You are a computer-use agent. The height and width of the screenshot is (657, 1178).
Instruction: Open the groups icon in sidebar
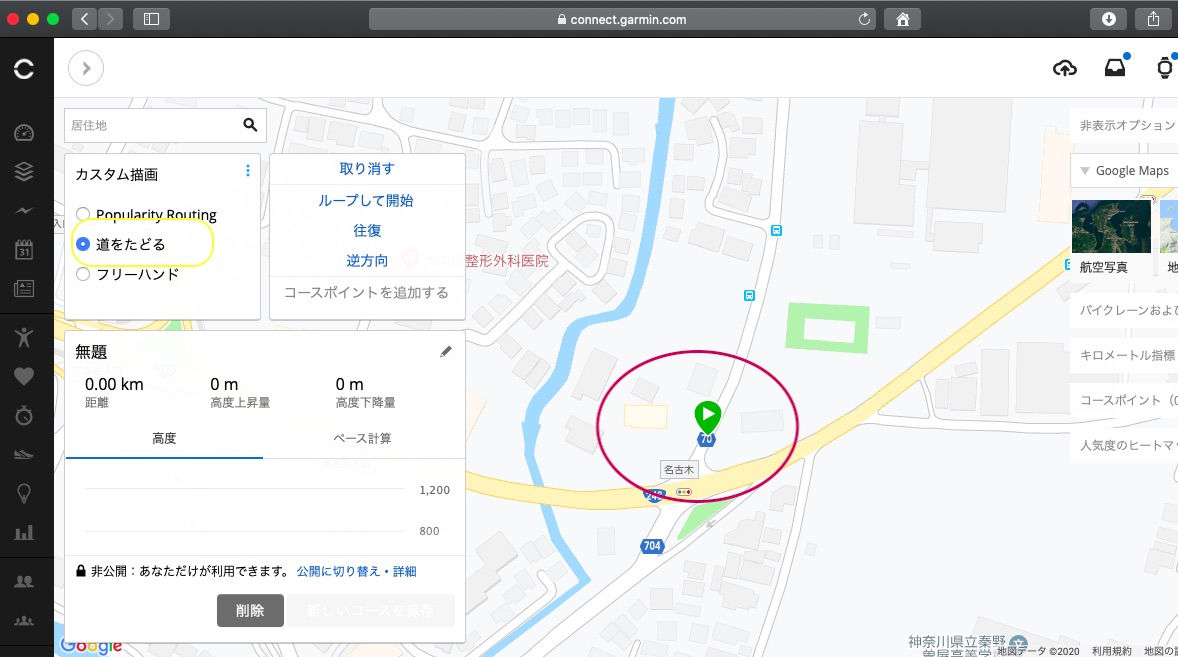(x=24, y=620)
